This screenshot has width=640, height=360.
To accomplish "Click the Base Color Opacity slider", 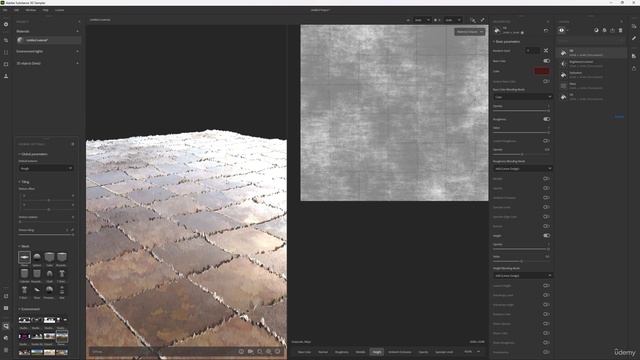I will coord(521,111).
